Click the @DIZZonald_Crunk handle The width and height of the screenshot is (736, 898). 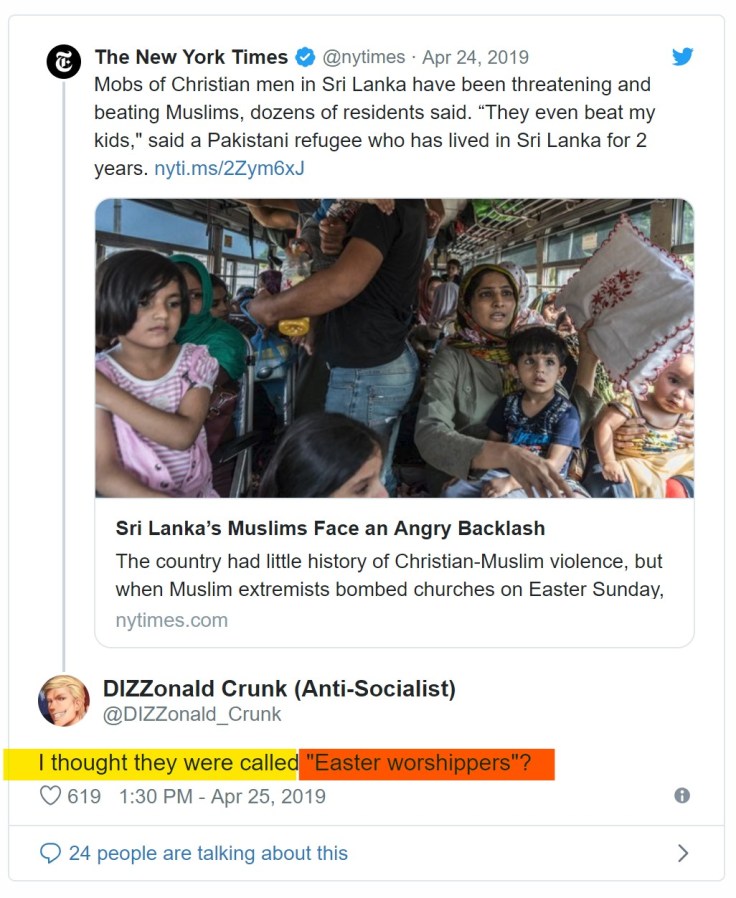pos(192,714)
